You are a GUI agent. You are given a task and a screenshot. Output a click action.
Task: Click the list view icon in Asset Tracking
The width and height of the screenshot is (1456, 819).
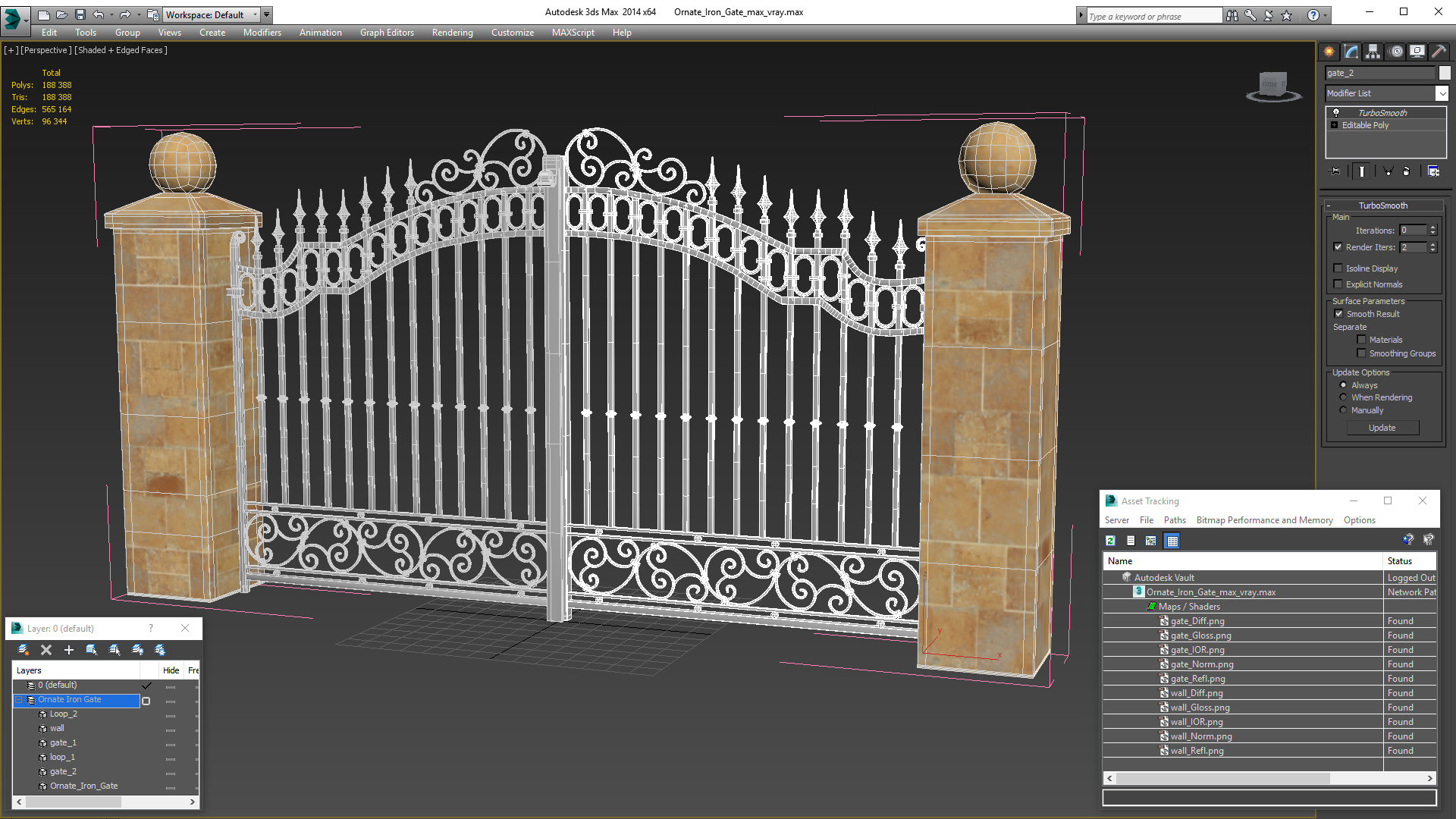click(x=1130, y=541)
